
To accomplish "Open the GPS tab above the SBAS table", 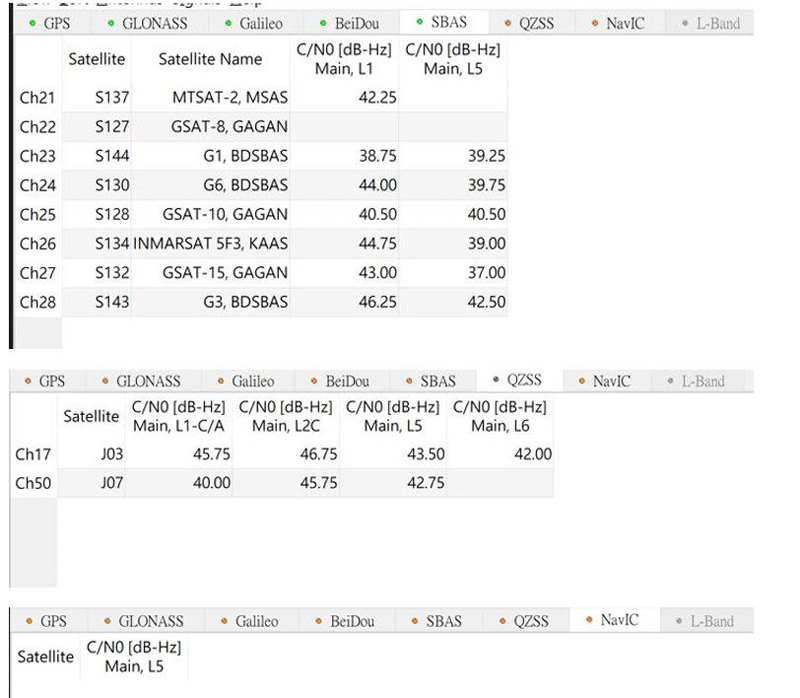I will pos(51,23).
